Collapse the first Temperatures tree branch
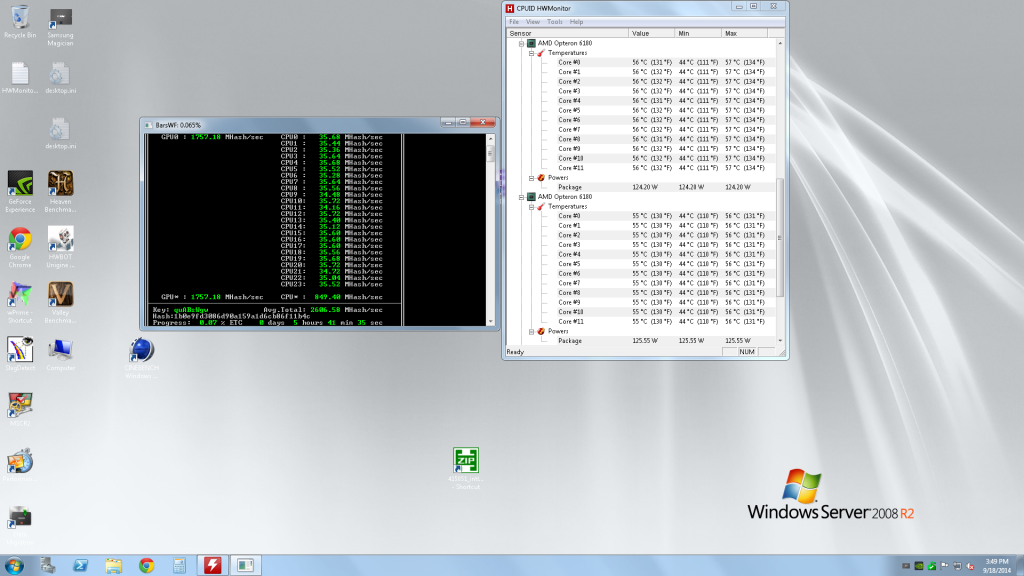Viewport: 1024px width, 576px height. 531,53
